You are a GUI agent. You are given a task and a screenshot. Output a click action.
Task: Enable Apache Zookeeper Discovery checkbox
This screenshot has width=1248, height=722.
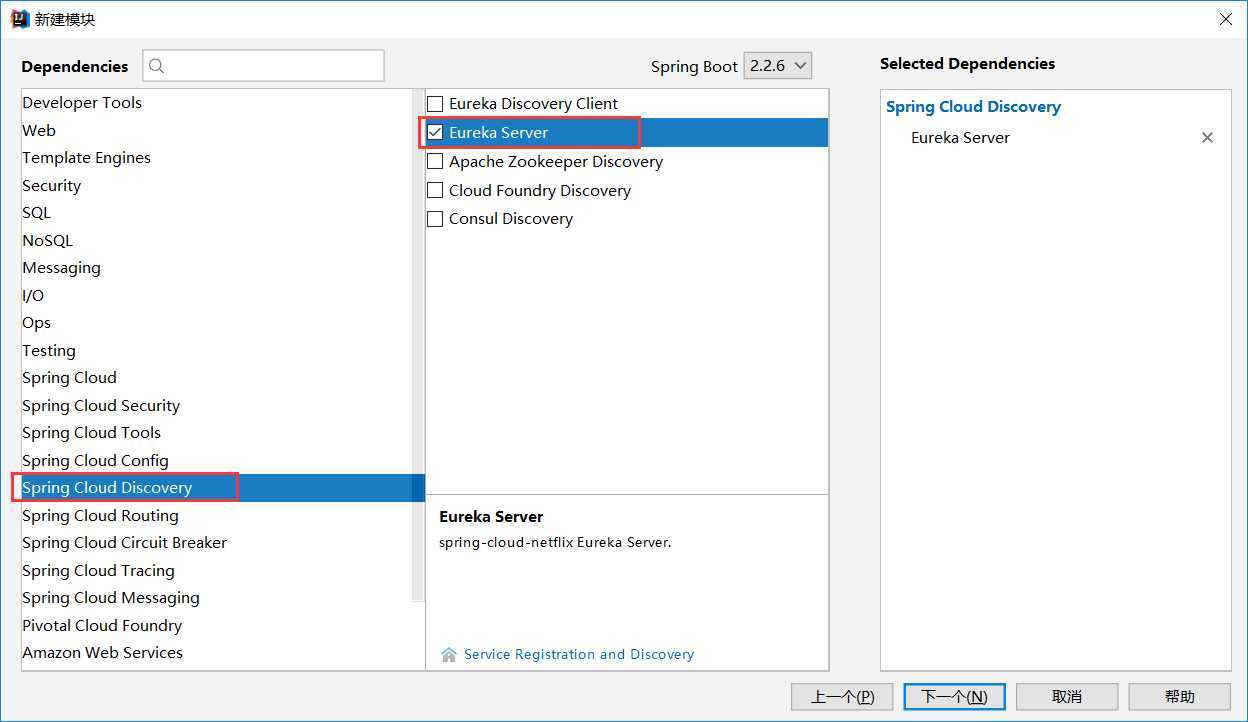pyautogui.click(x=435, y=161)
